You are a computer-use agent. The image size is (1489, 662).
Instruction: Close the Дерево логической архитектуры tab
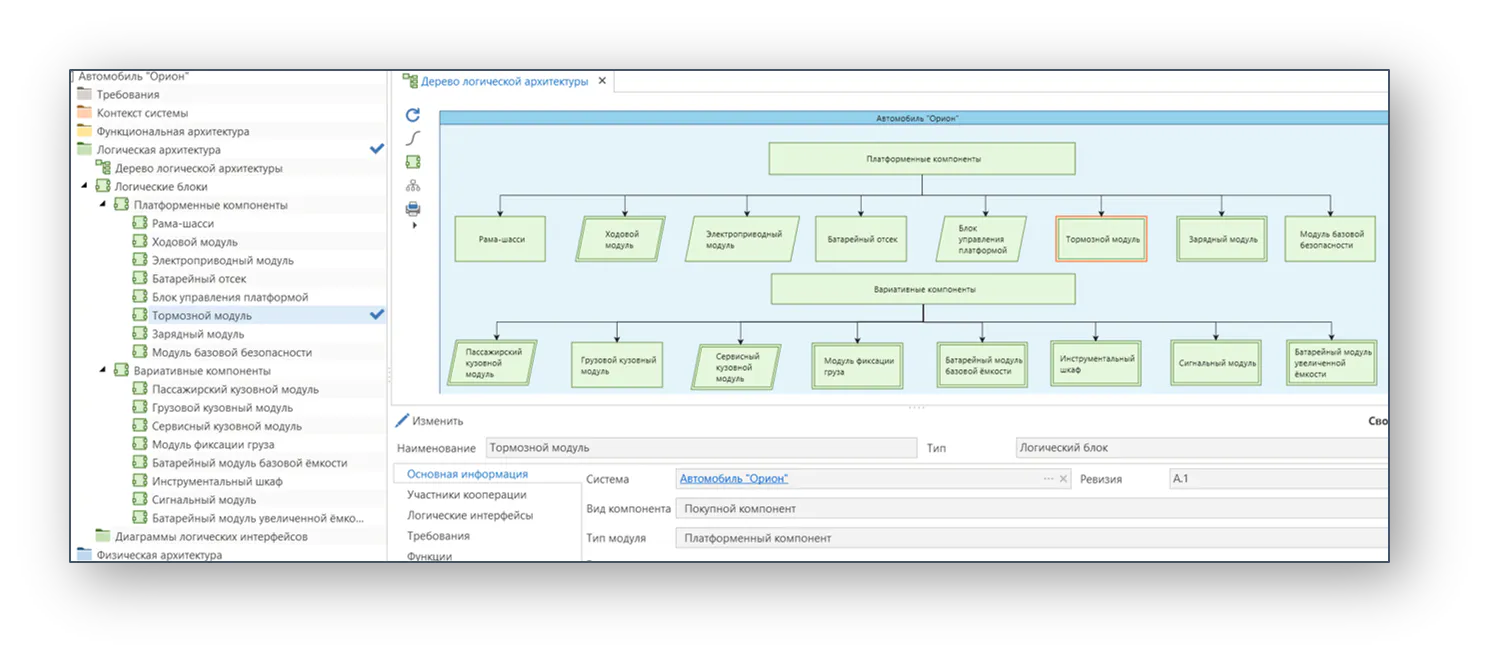[x=602, y=82]
